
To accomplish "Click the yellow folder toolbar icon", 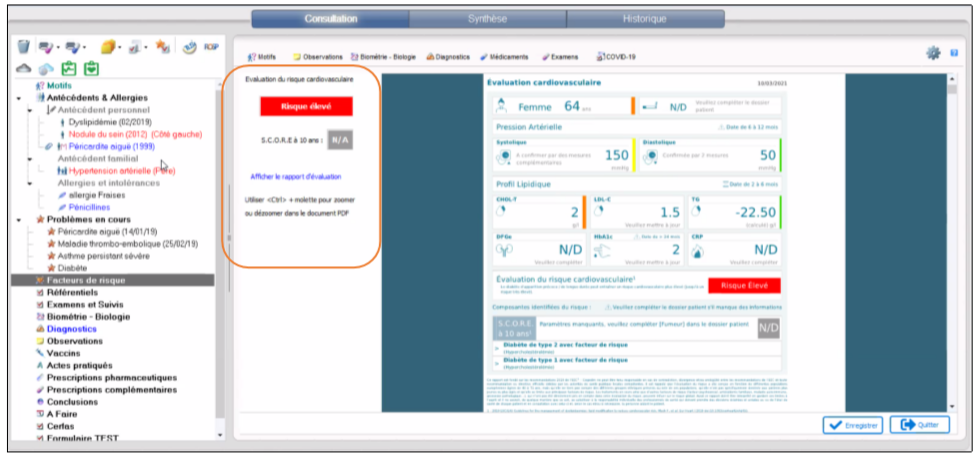I will 109,47.
